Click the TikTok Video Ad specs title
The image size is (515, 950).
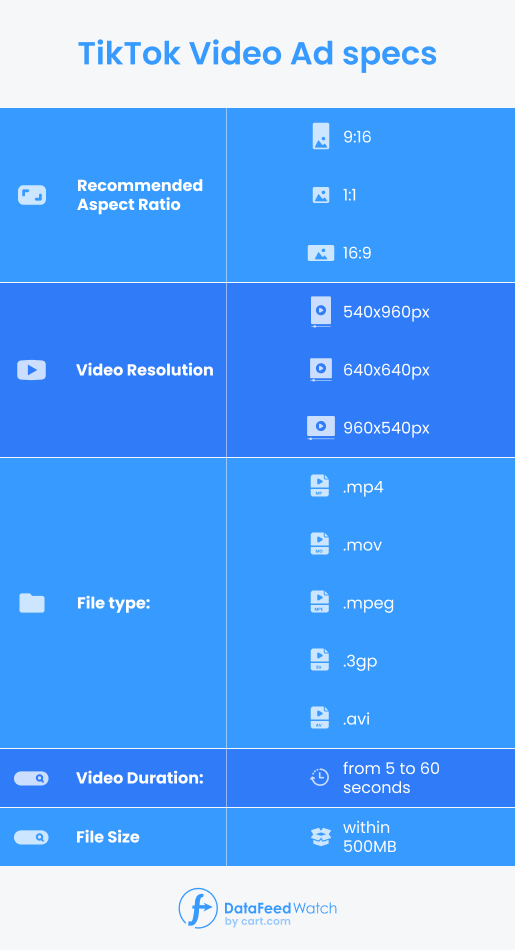258,54
